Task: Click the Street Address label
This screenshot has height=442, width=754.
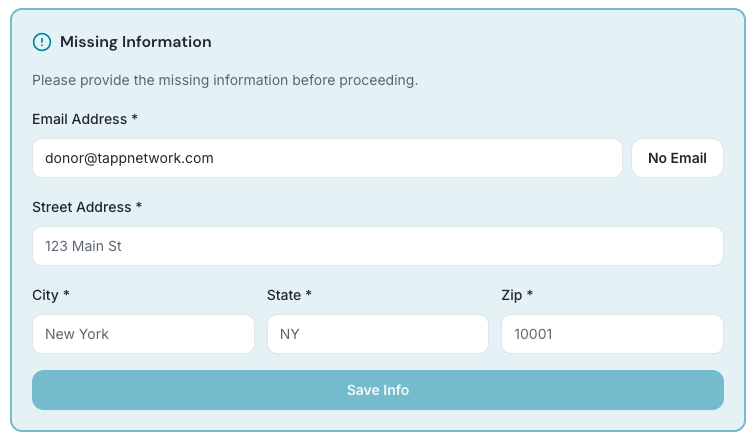Action: pyautogui.click(x=82, y=207)
